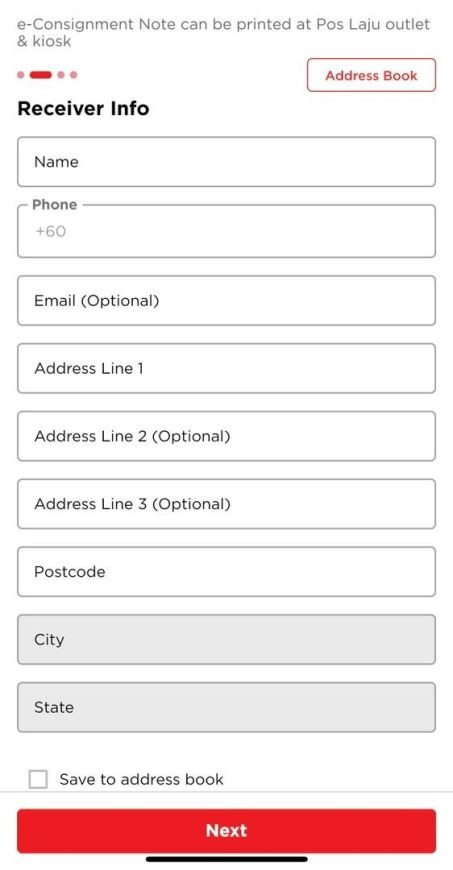Tap the fourth step indicator dot
This screenshot has width=453, height=870.
(74, 75)
